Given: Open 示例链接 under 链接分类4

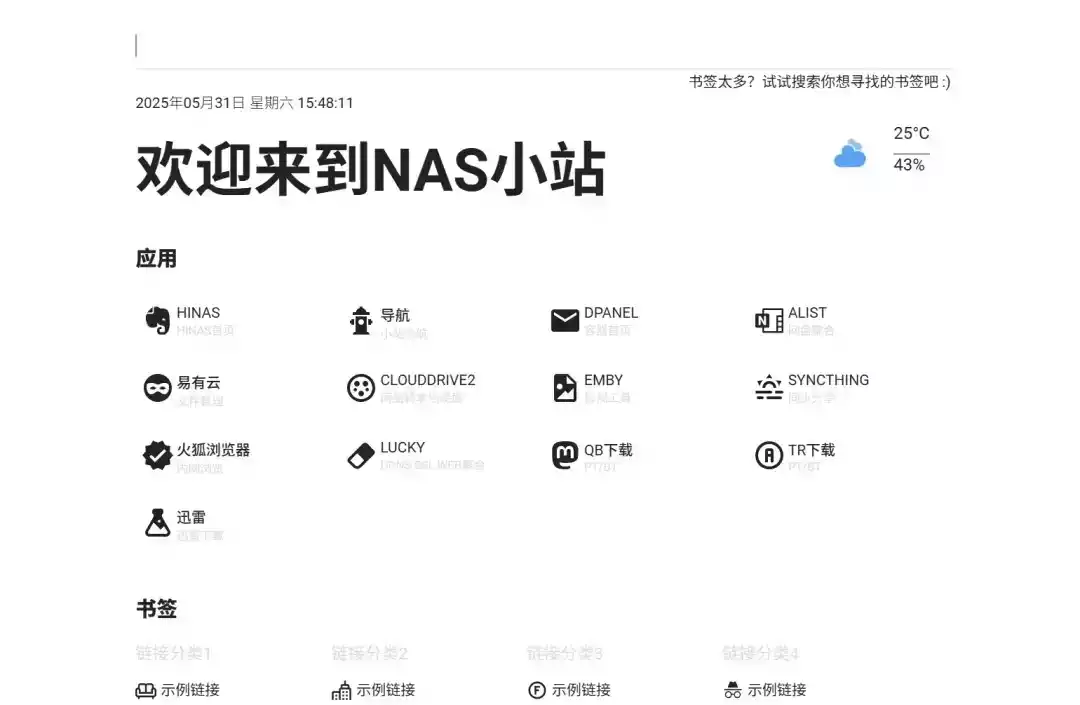Looking at the screenshot, I should point(777,690).
